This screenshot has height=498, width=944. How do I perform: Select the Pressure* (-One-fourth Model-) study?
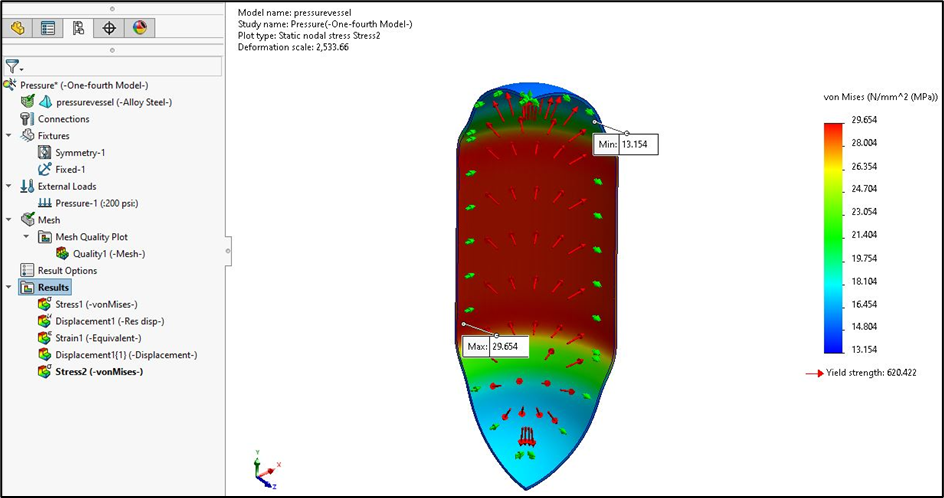click(84, 85)
